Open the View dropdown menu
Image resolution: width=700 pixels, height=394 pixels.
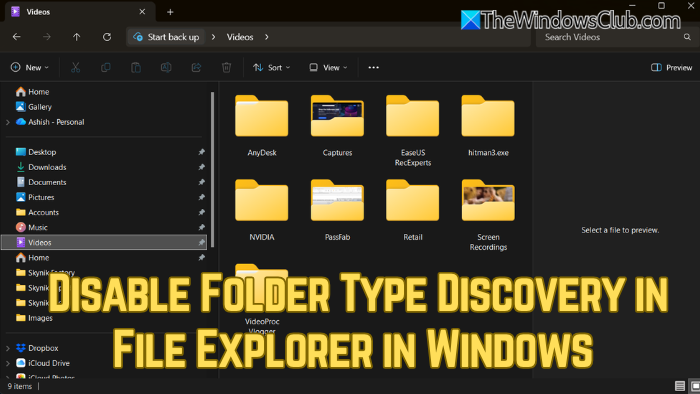click(x=328, y=67)
